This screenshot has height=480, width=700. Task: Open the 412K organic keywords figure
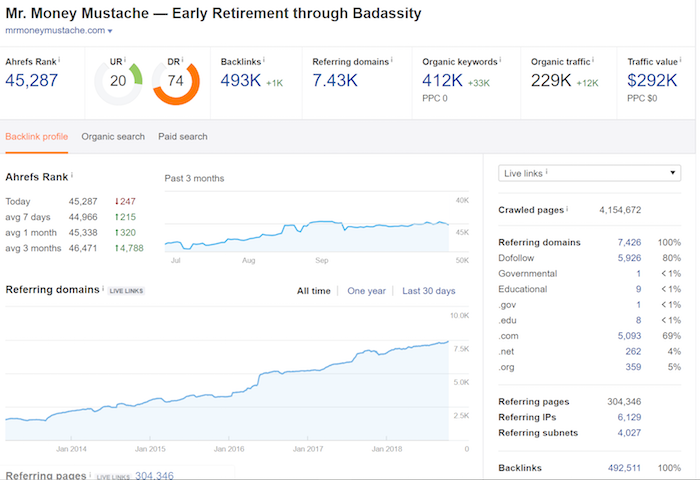pyautogui.click(x=442, y=80)
